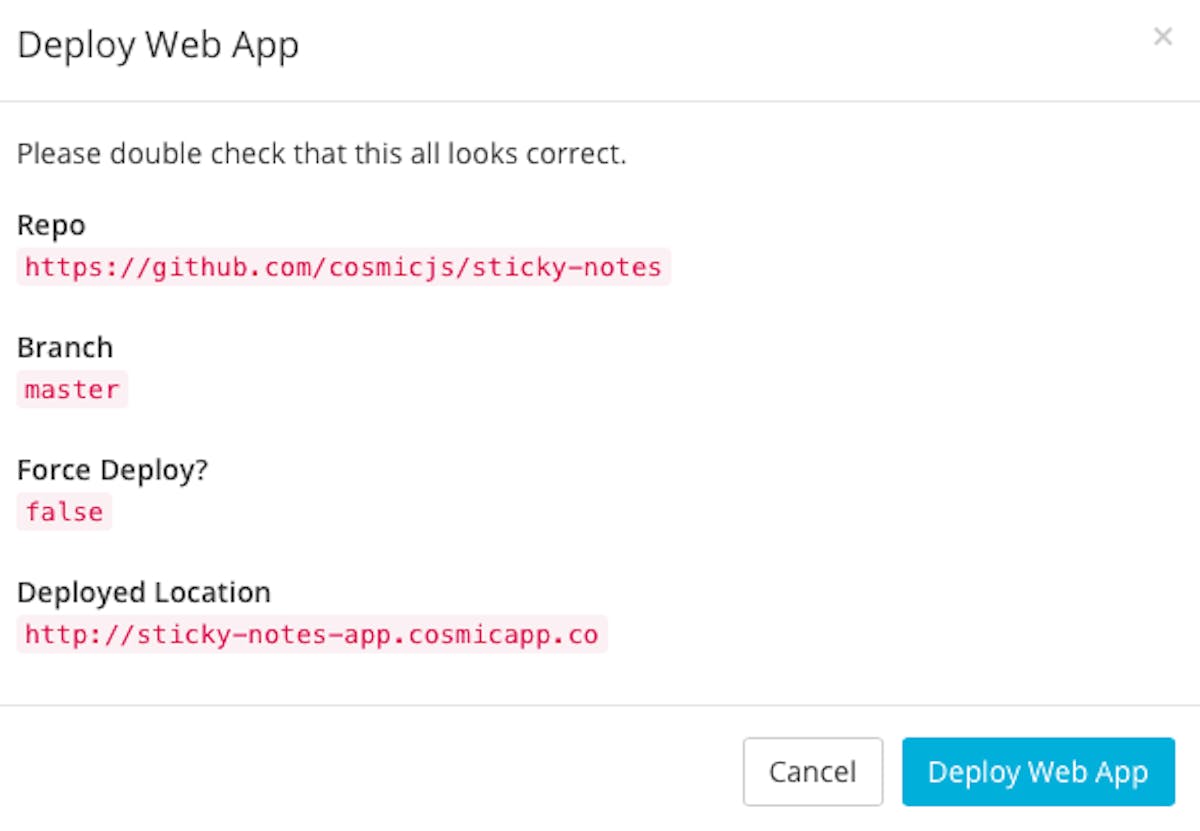The height and width of the screenshot is (831, 1200).
Task: Close the Deploy Web App dialog
Action: [x=1162, y=38]
